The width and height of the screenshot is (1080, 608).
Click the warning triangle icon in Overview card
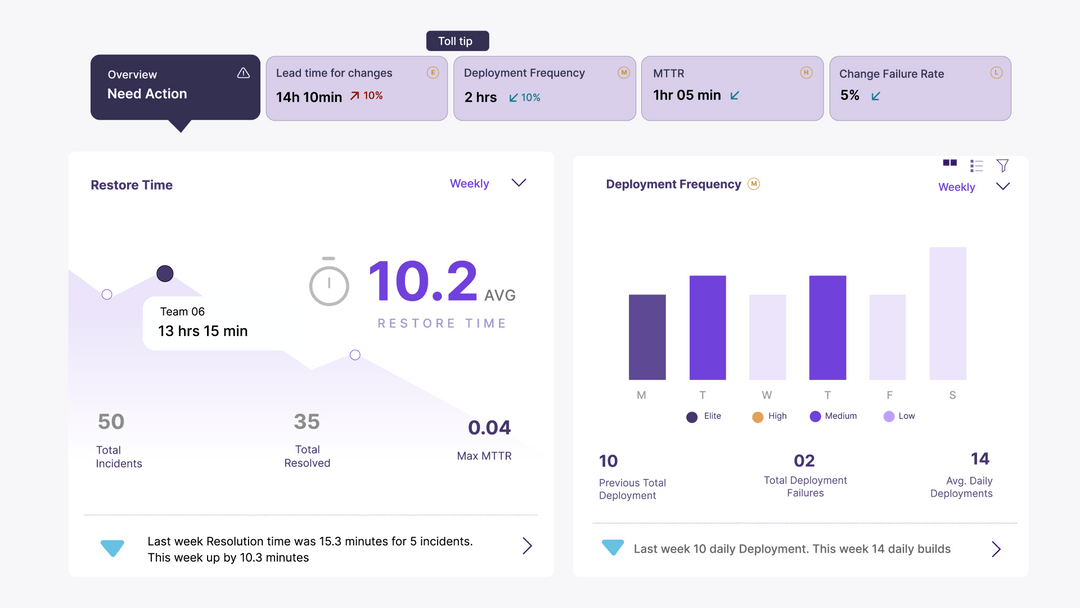point(243,73)
